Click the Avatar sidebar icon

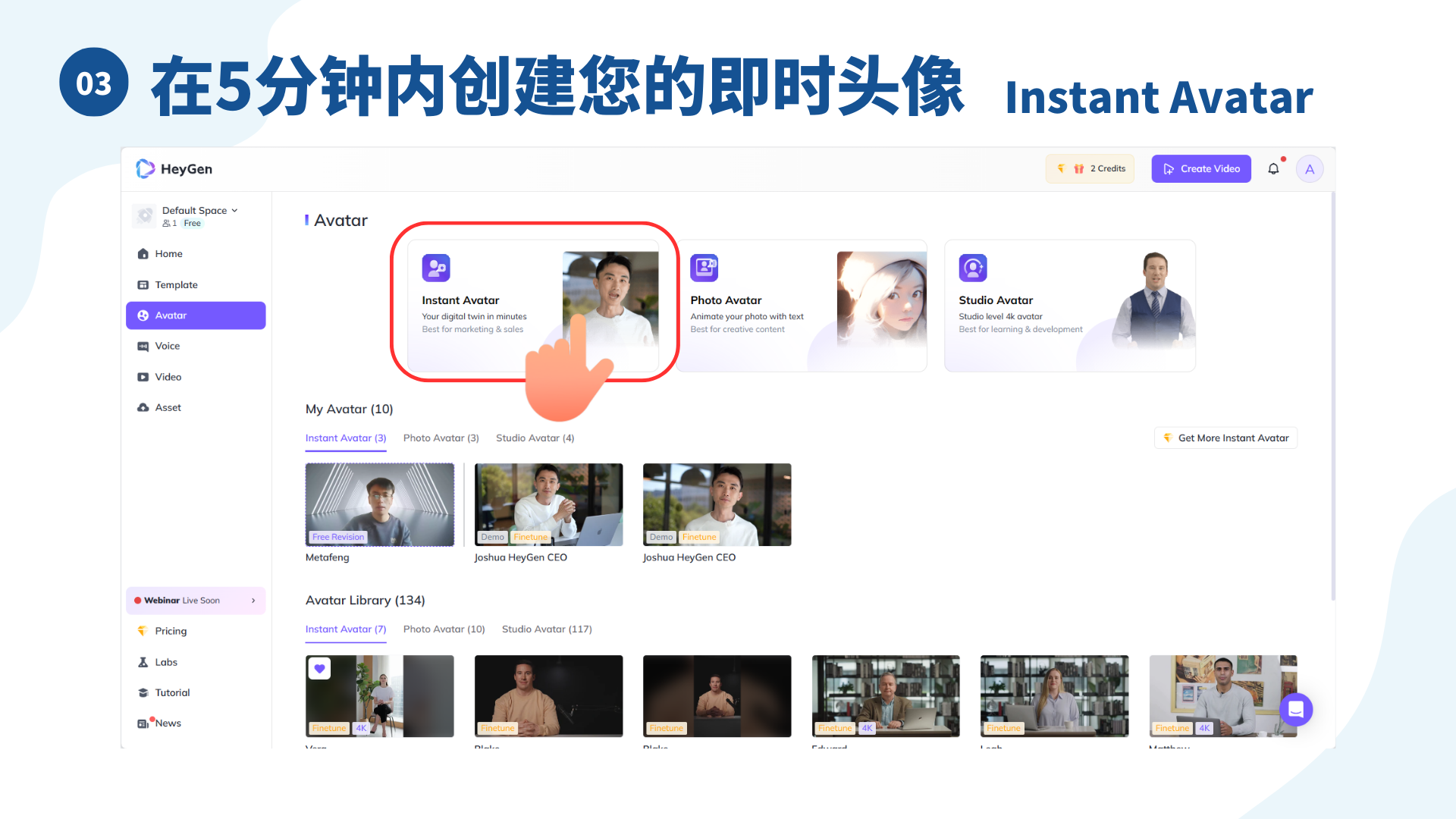coord(143,315)
